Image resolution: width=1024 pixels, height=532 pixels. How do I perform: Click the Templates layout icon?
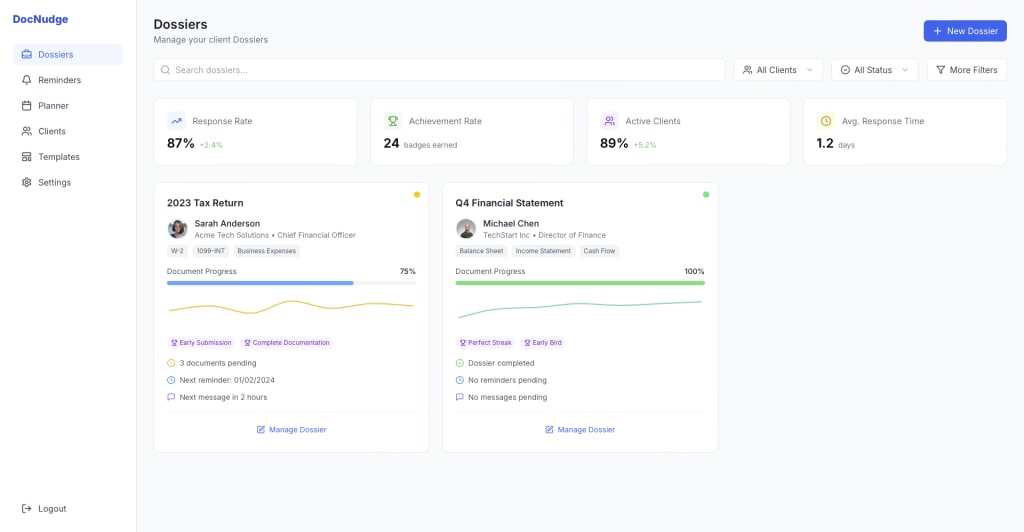tap(27, 157)
